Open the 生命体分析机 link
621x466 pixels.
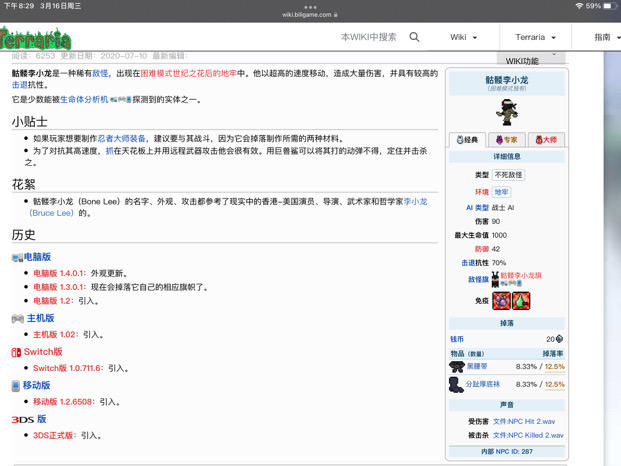coord(84,99)
